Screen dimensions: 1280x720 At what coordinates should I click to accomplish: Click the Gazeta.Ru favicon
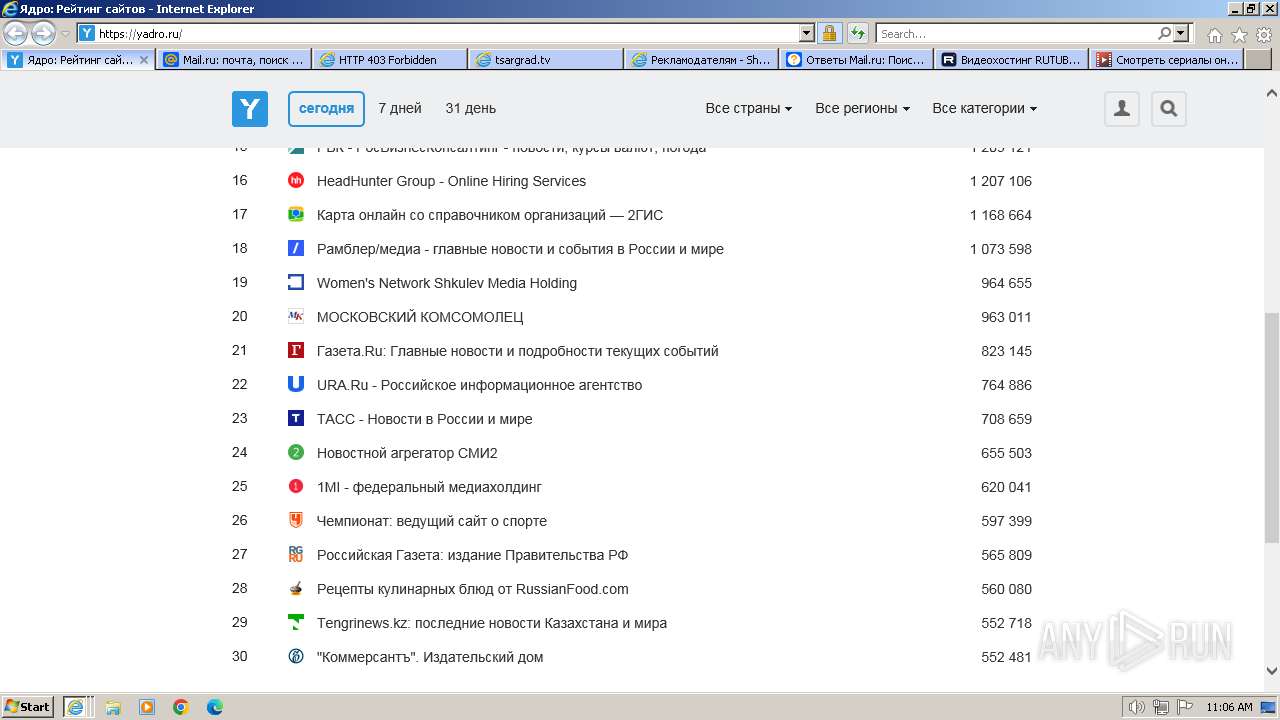(x=296, y=351)
